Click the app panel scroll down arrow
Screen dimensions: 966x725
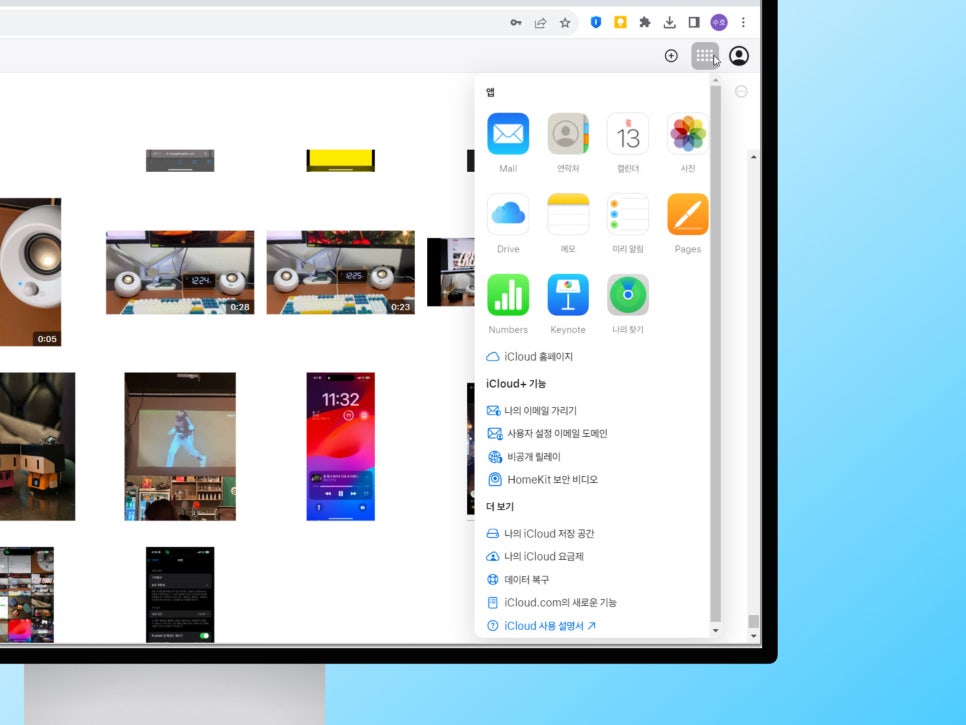click(x=715, y=630)
